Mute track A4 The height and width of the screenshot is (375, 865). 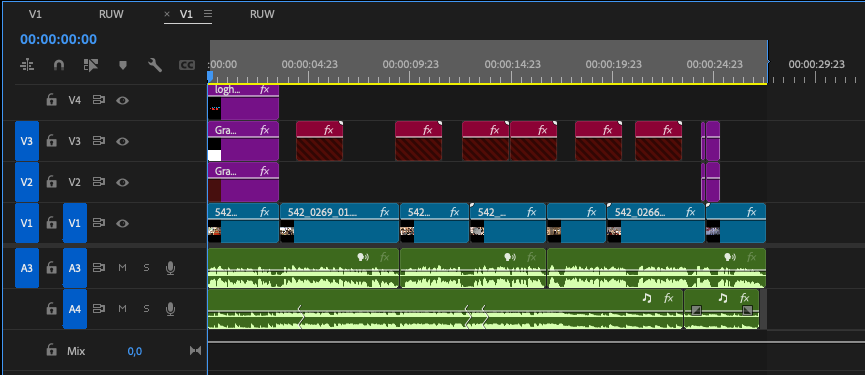click(122, 309)
